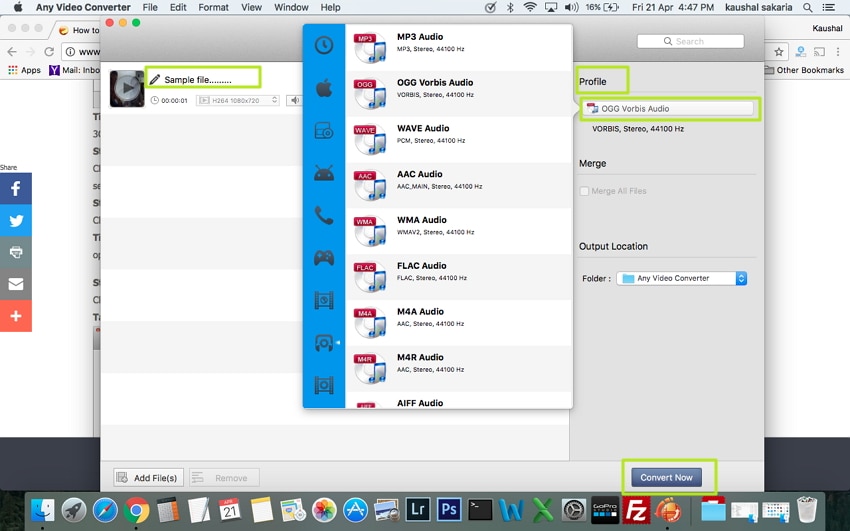Open Any Video Converter app menu
Viewport: 850px width, 531px height.
click(x=83, y=8)
